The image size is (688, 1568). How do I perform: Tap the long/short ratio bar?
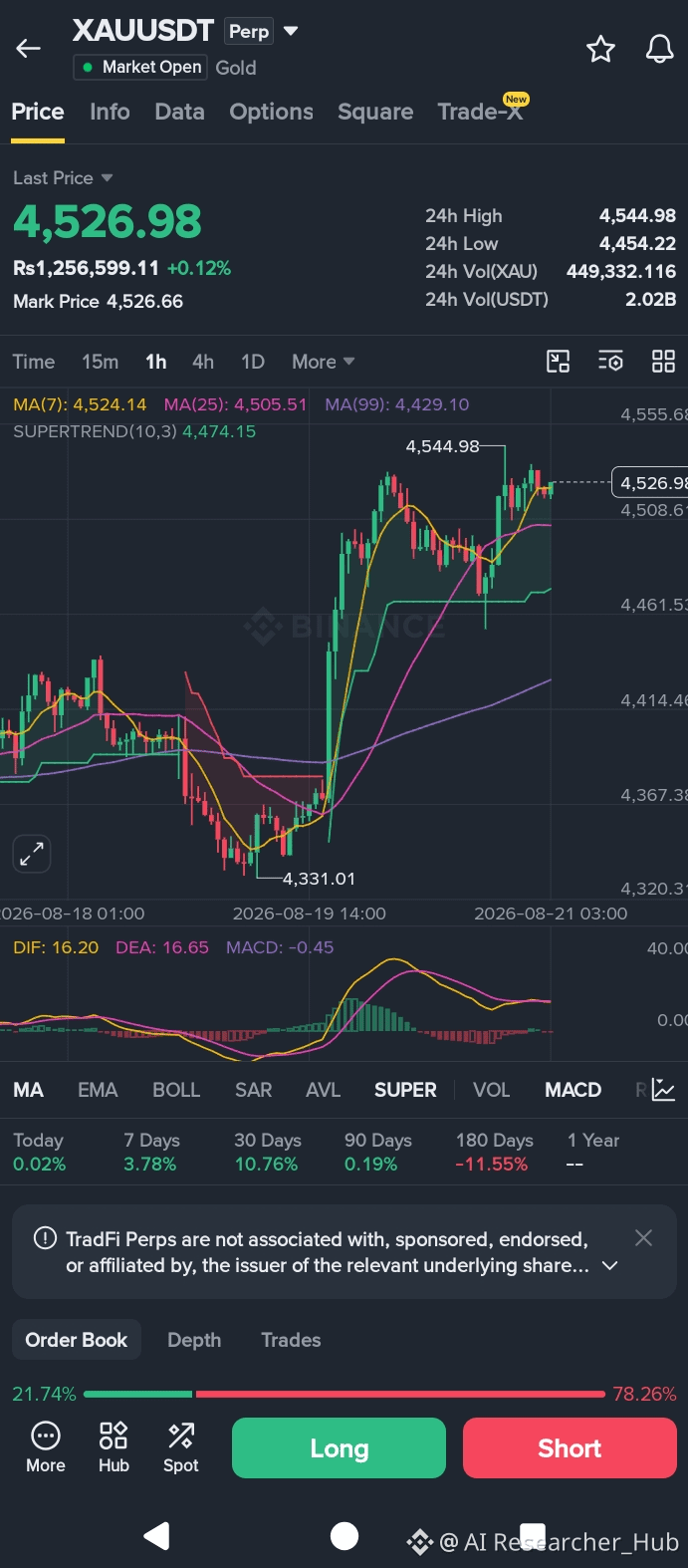pyautogui.click(x=344, y=1394)
